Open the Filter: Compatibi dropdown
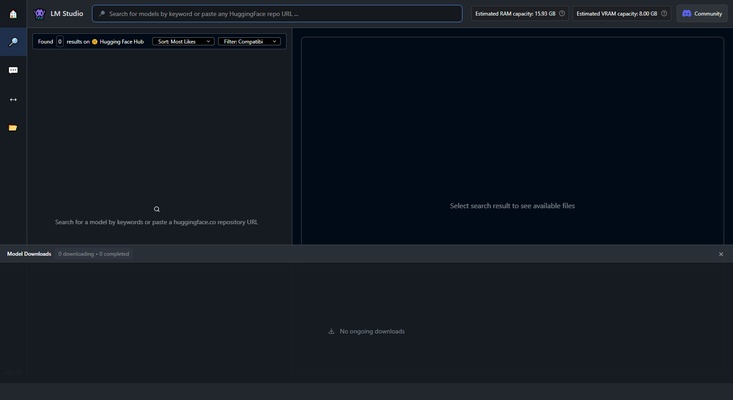The image size is (733, 400). 249,42
